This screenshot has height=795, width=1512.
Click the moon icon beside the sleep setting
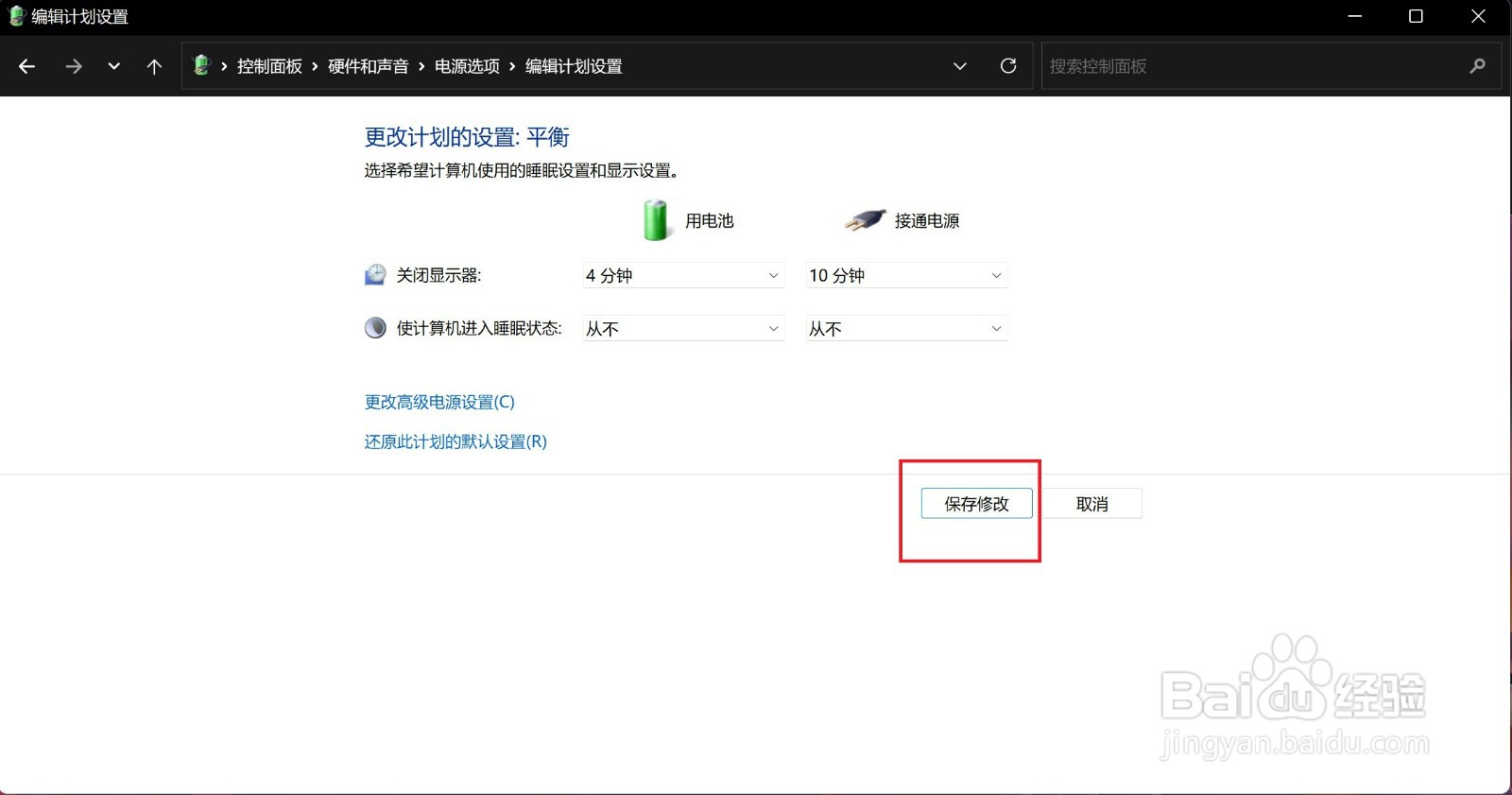coord(375,328)
